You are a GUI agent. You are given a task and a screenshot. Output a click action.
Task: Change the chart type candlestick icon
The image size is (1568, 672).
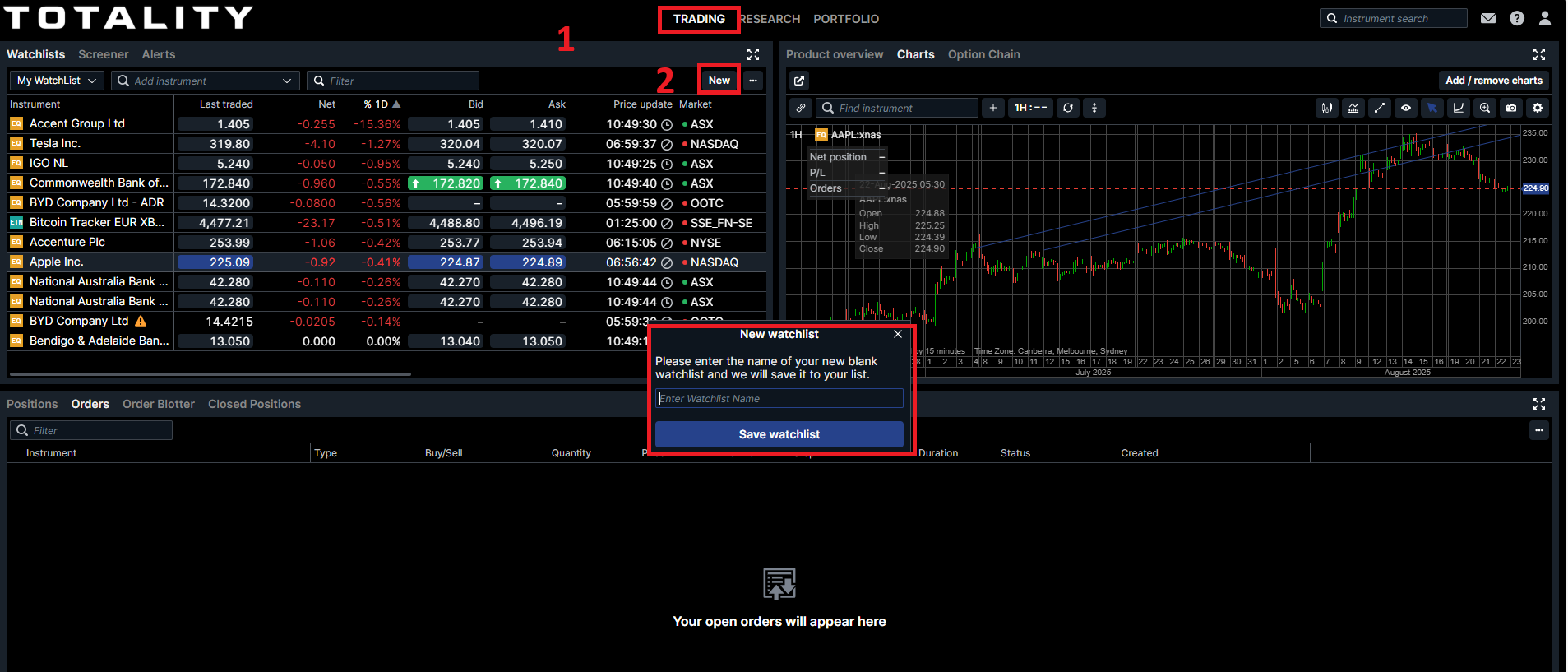[x=1327, y=108]
